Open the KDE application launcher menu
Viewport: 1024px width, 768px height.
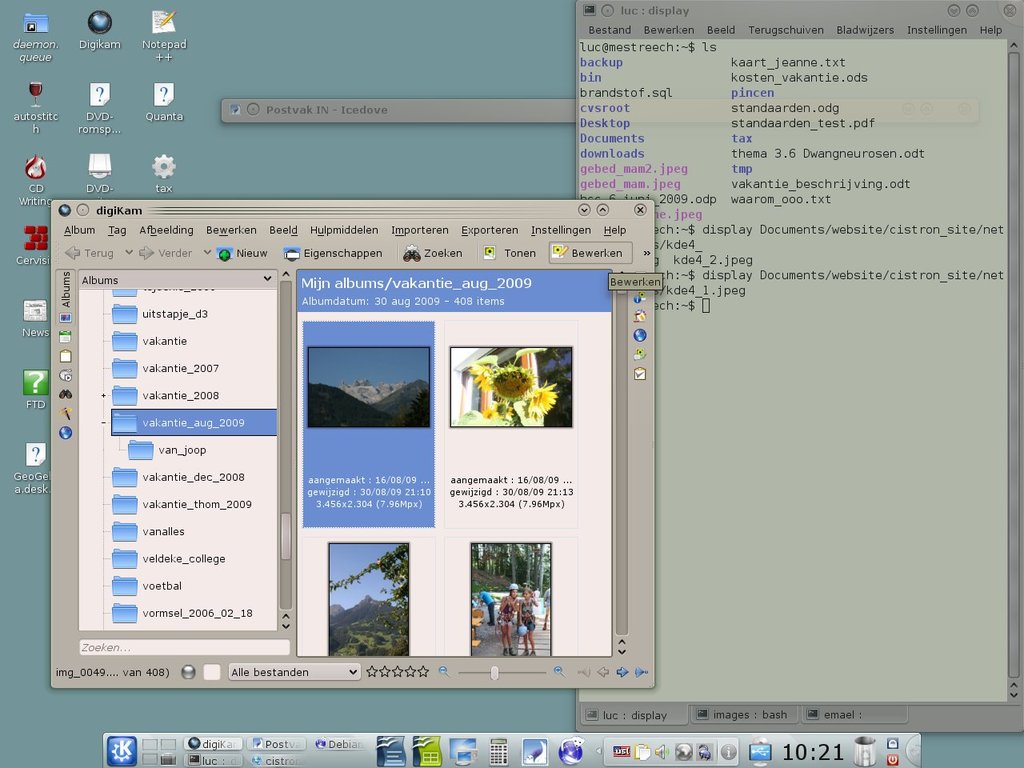tap(121, 751)
